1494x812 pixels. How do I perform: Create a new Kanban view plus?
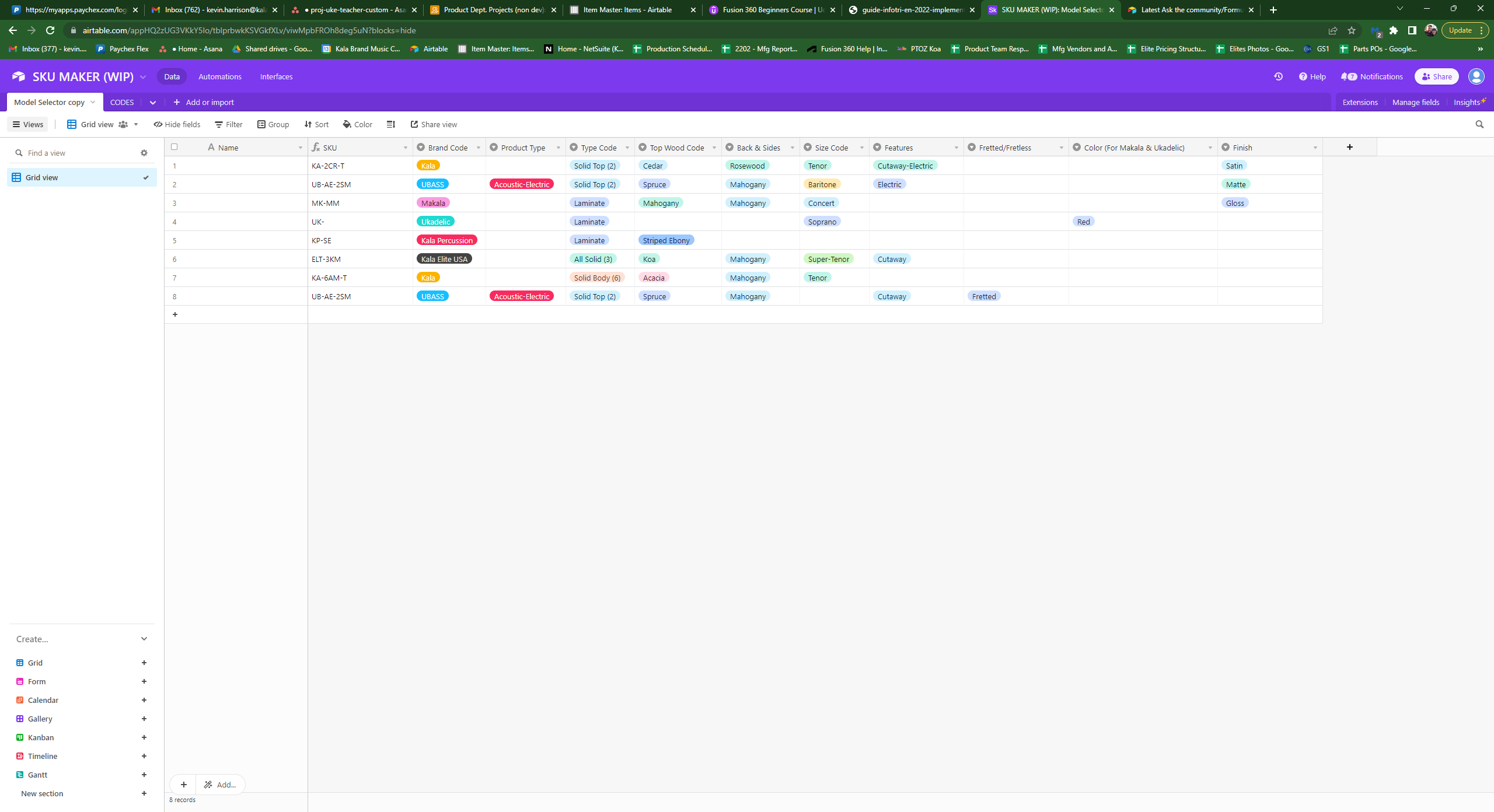click(144, 737)
